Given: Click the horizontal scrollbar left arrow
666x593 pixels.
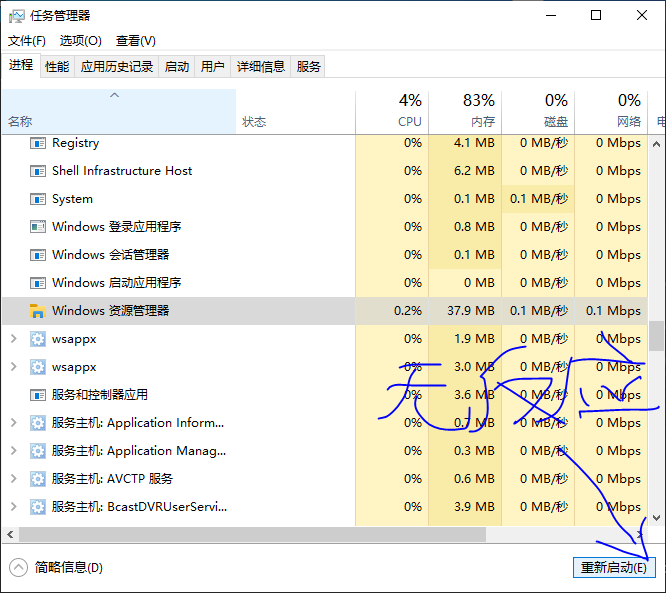Looking at the screenshot, I should tap(10, 534).
